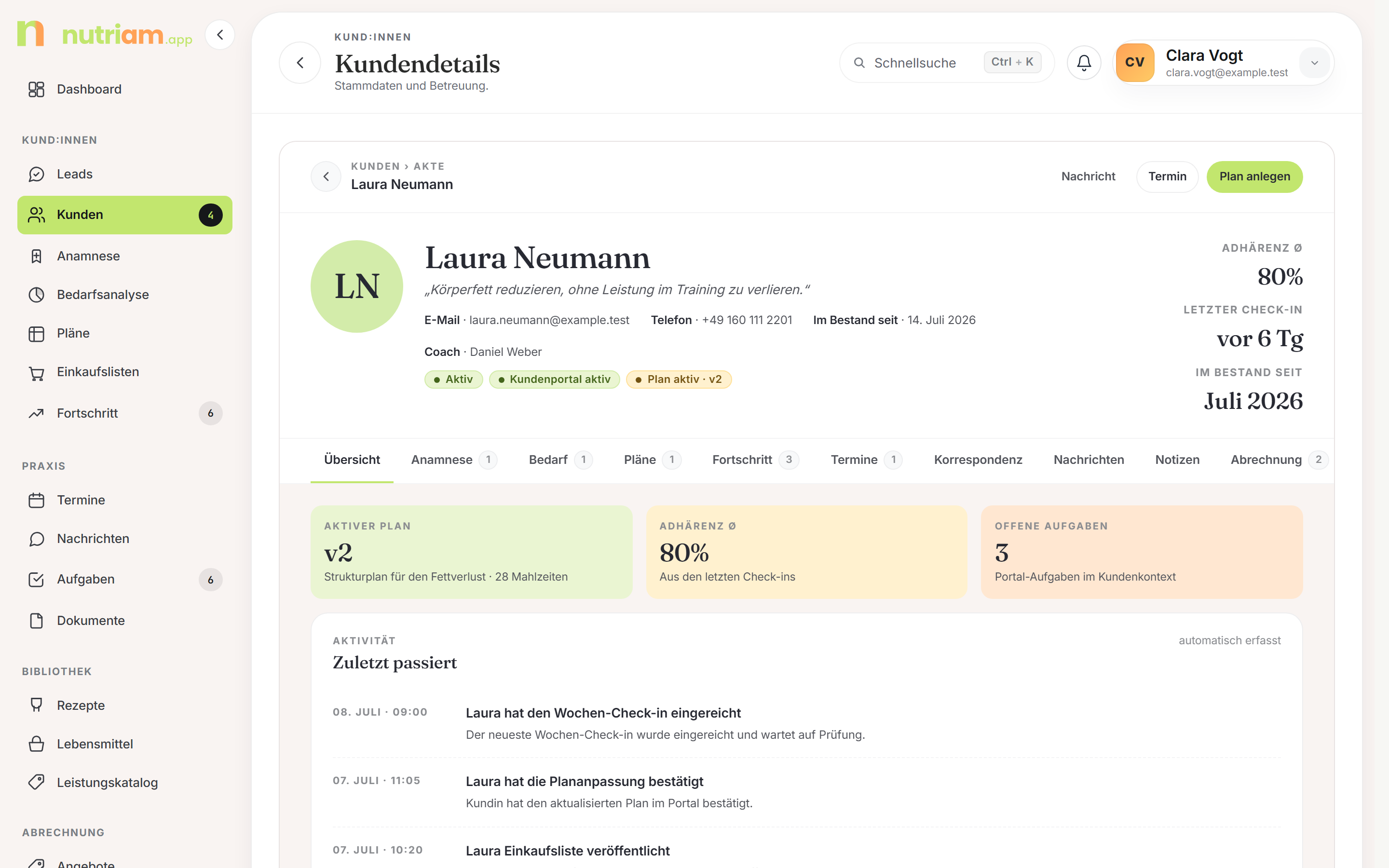
Task: Collapse the sidebar with the chevron button
Action: (220, 35)
